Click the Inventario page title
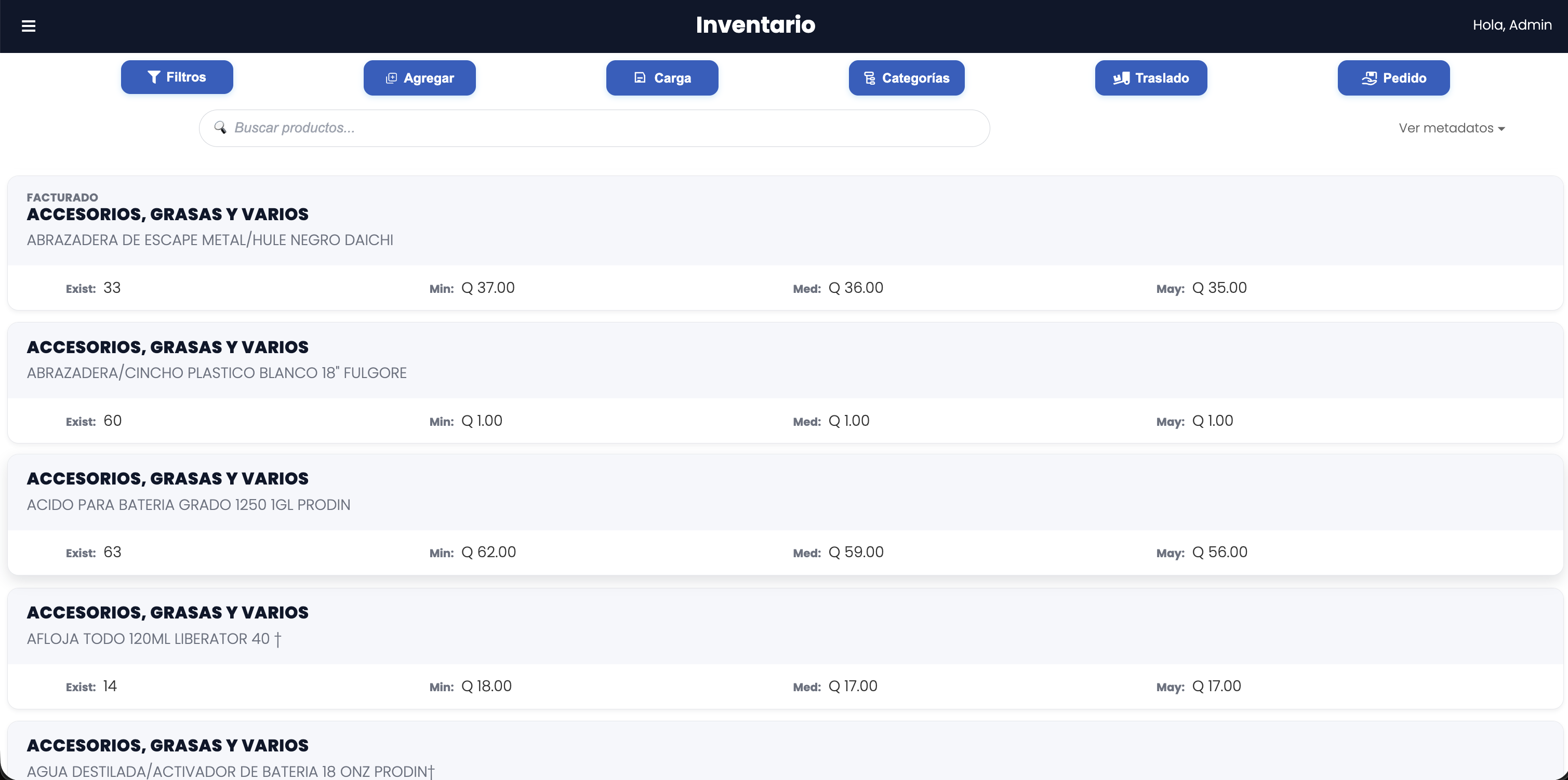The height and width of the screenshot is (780, 1568). [755, 25]
